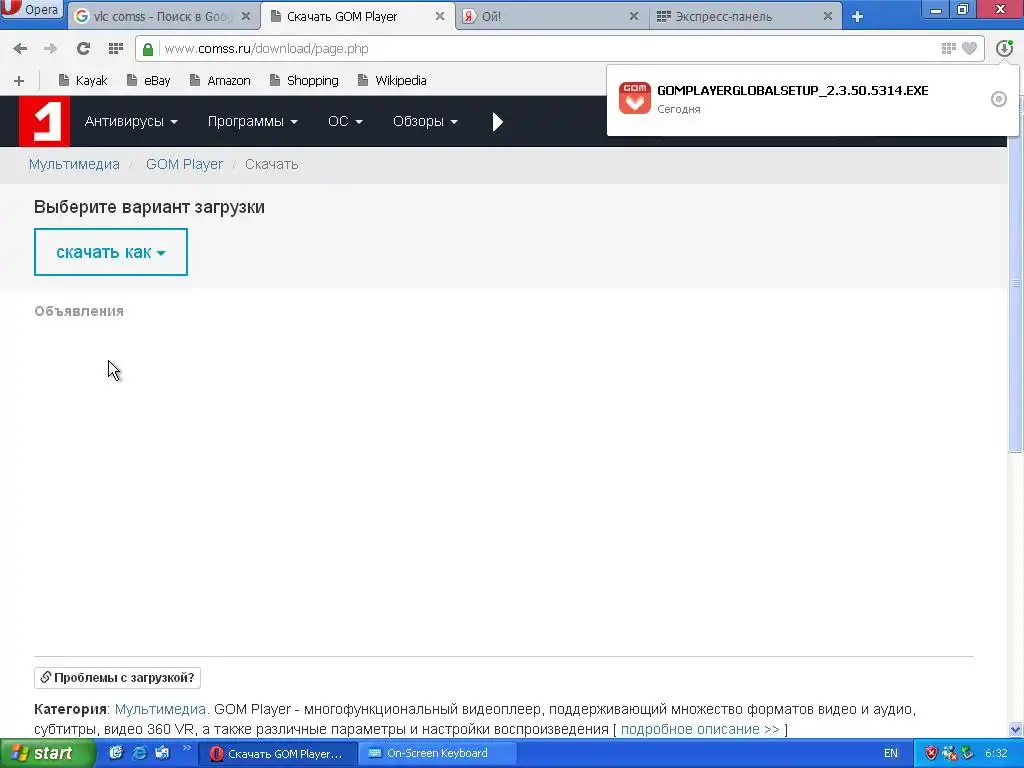Screen dimensions: 1024x768
Task: Click the first quick launch icon
Action: click(x=116, y=753)
